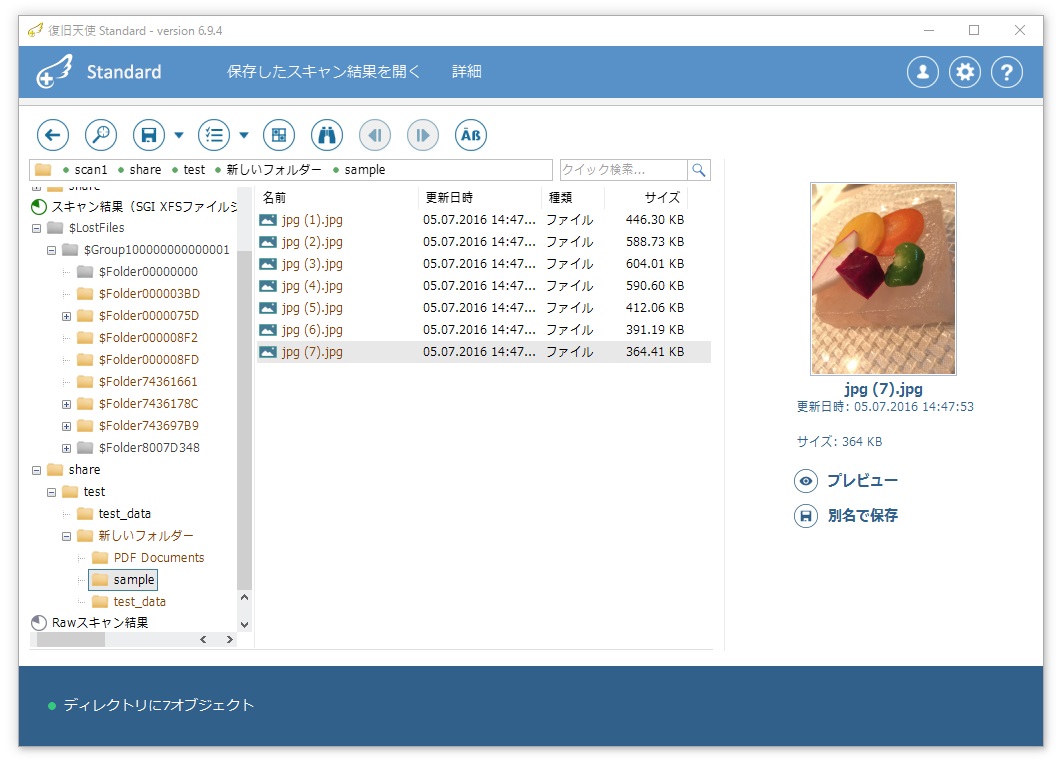Click the Standard angel wing logo

pyautogui.click(x=54, y=72)
